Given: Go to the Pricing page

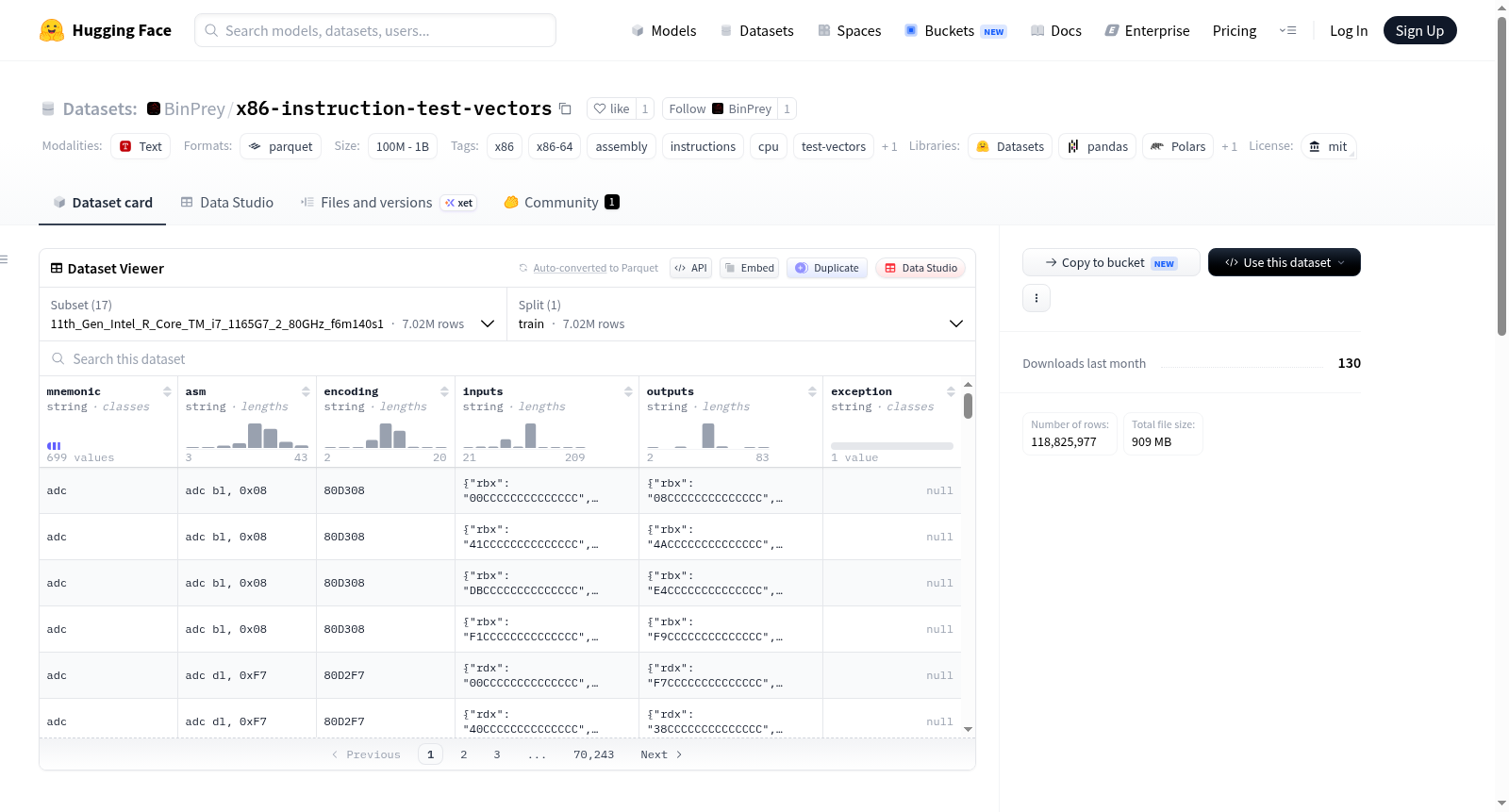Looking at the screenshot, I should click(1235, 30).
